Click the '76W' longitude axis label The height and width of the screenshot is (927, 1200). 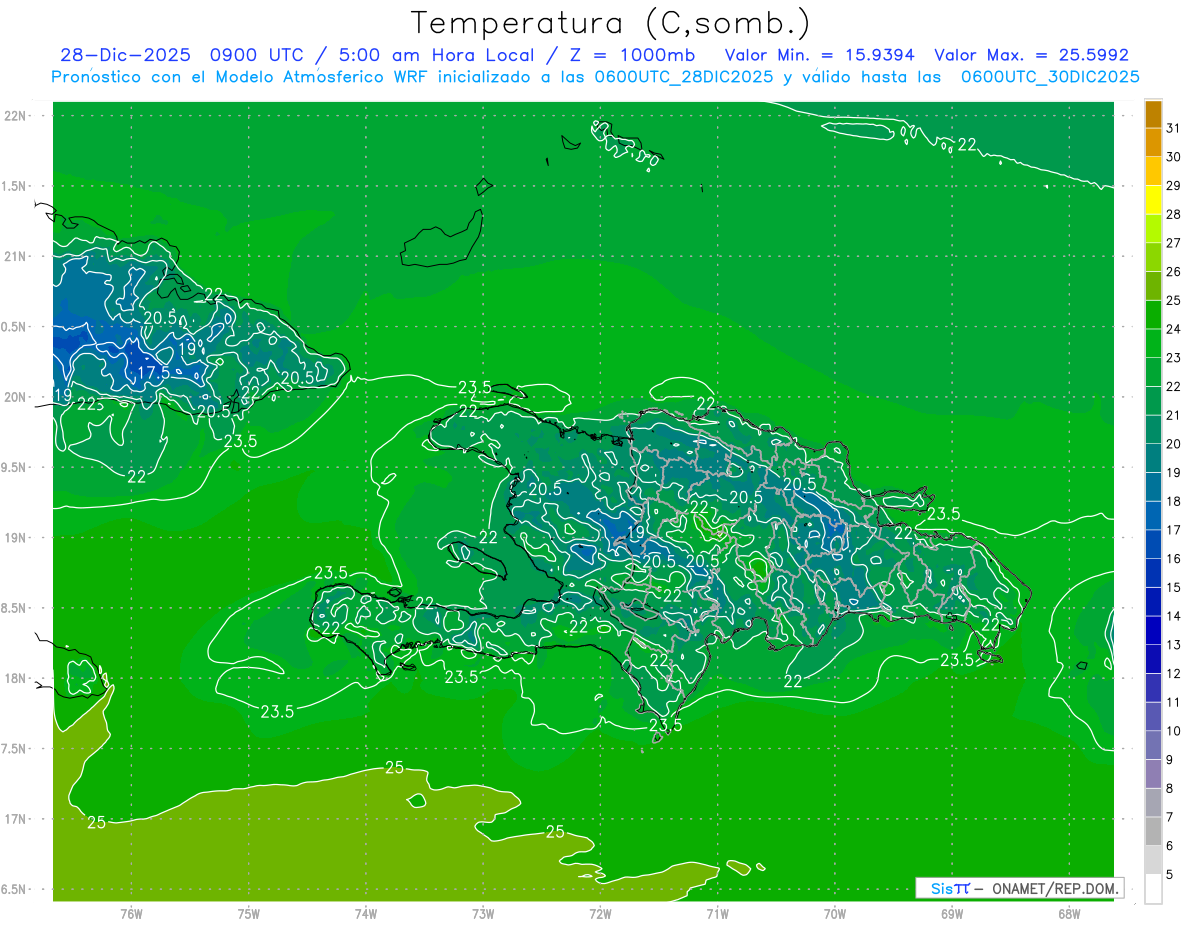click(131, 913)
